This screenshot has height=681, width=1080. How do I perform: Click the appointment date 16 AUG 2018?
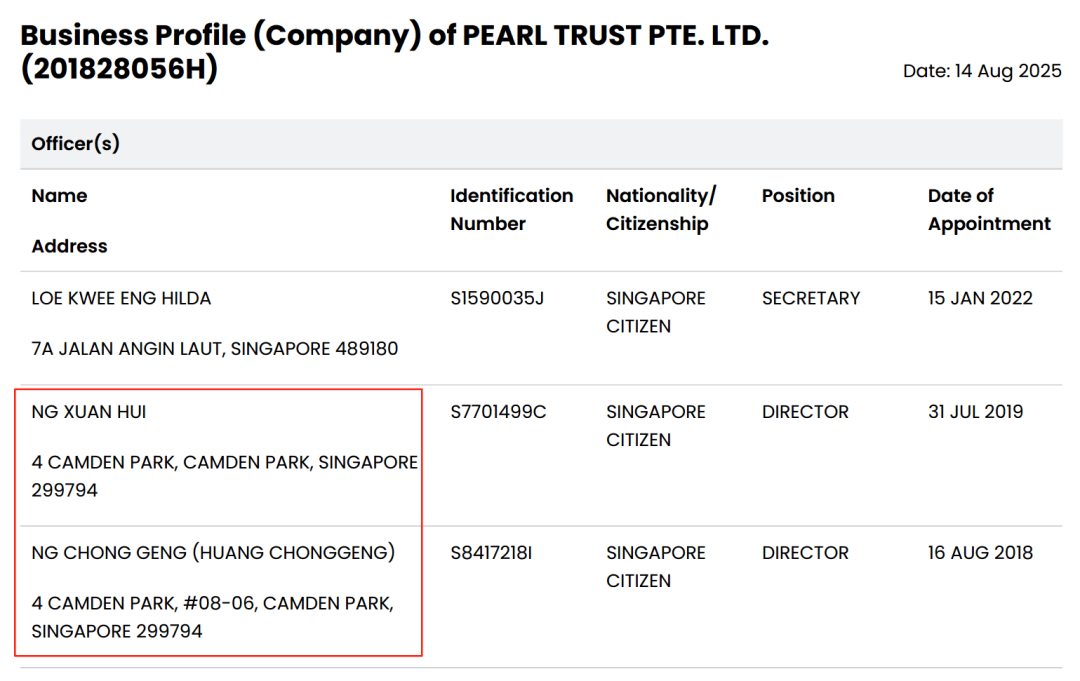click(x=980, y=553)
